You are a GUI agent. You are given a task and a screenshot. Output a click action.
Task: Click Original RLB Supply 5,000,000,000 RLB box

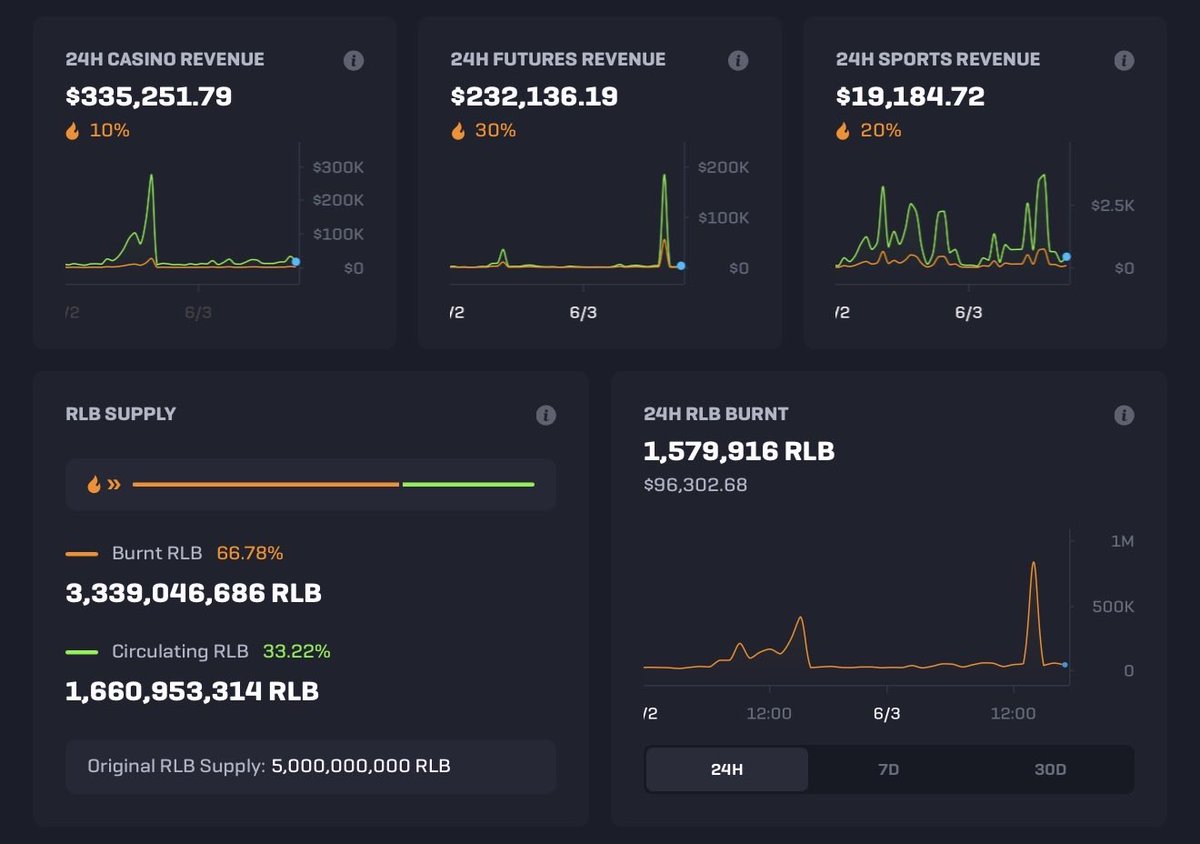(310, 767)
